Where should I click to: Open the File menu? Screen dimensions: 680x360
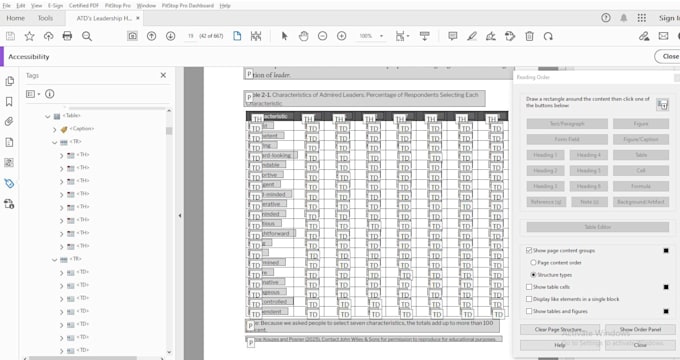7,6
